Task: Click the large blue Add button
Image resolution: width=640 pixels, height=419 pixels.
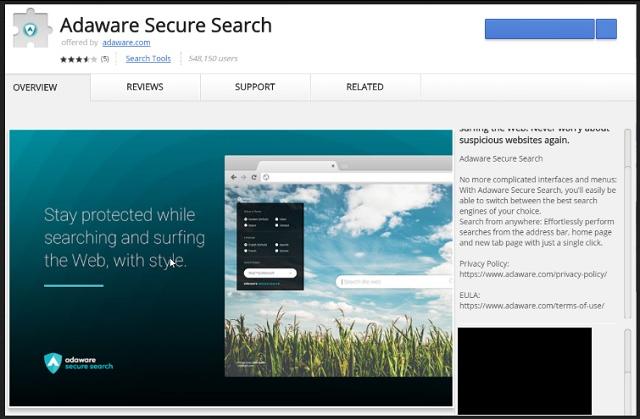Action: click(540, 29)
